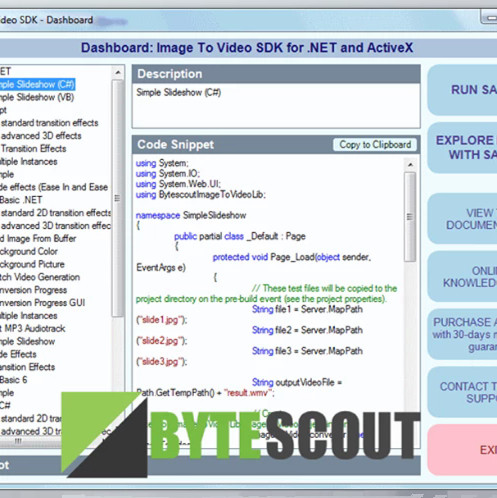Viewport: 497px width, 498px height.
Task: Open the ONLI... KNOWLEDG... button
Action: 462,276
